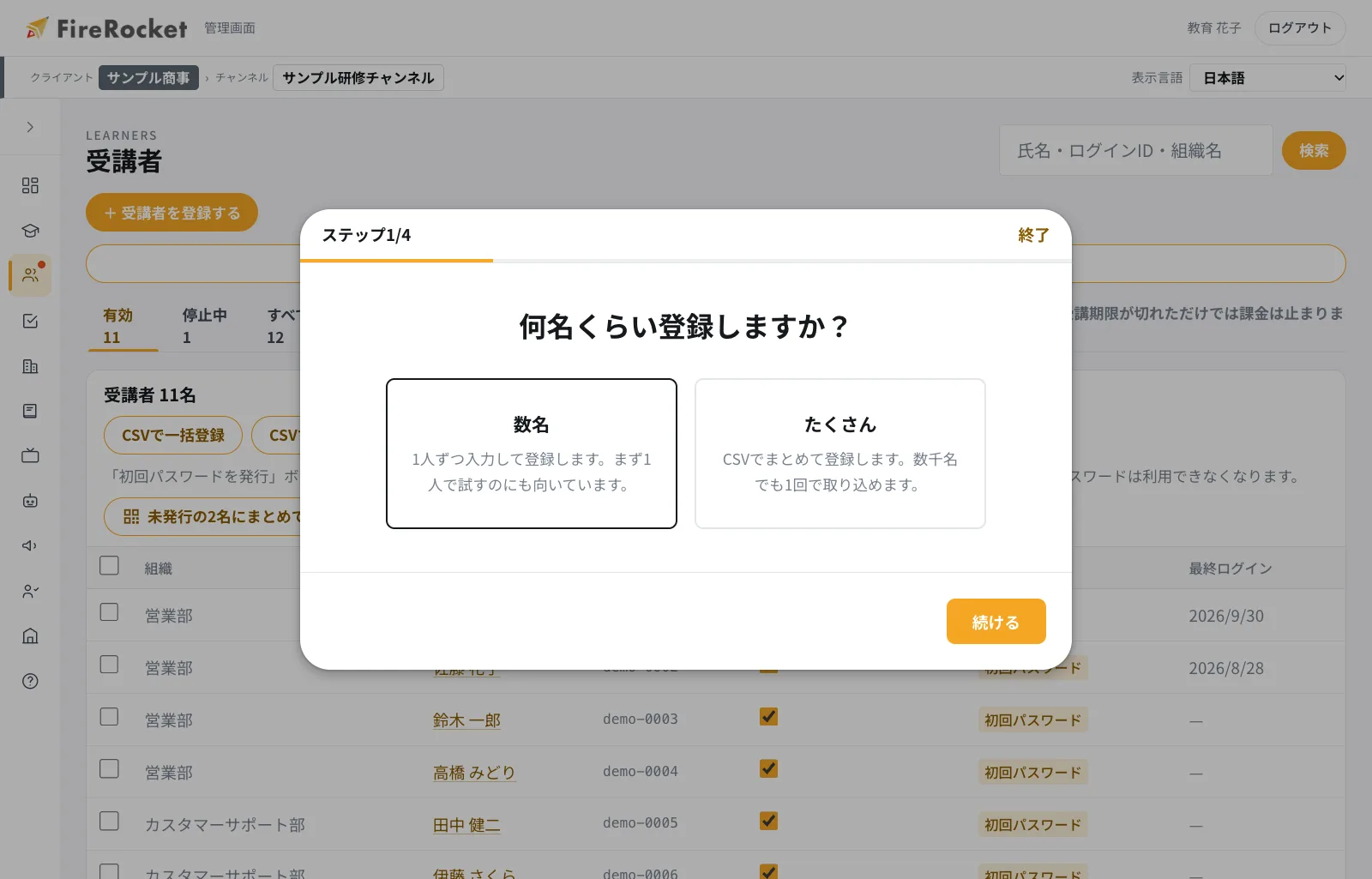Viewport: 1372px width, 879px height.
Task: Click the 検索 search button
Action: click(1314, 151)
